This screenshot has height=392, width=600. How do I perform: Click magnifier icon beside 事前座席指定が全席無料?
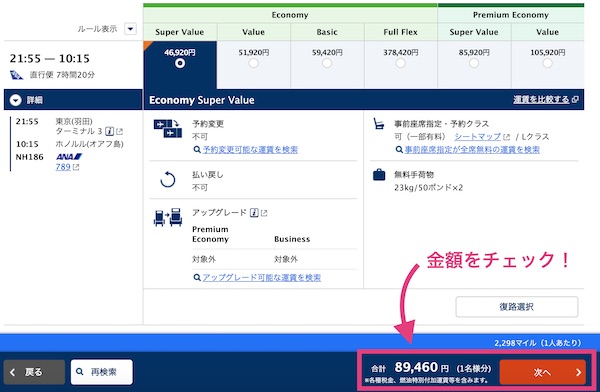click(x=399, y=150)
